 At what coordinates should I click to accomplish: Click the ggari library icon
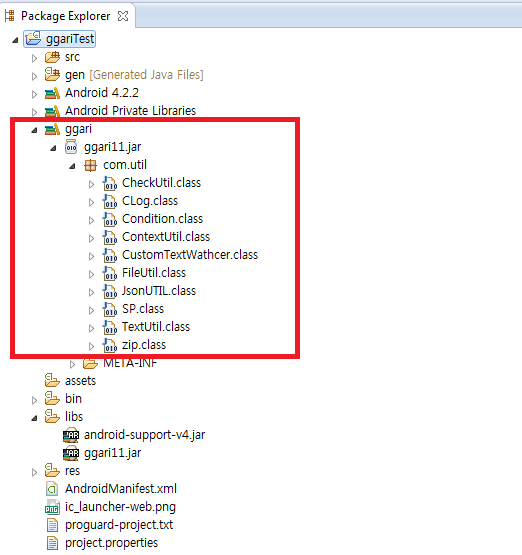tap(52, 129)
